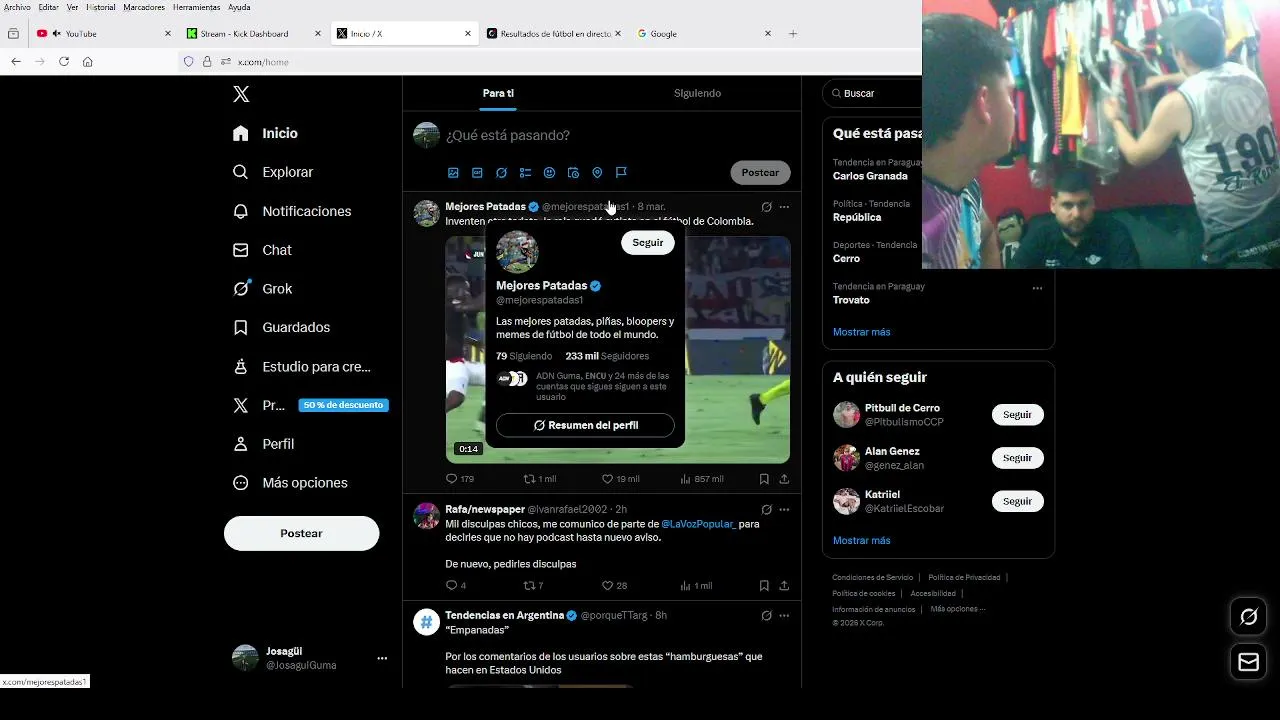The image size is (1280, 720).
Task: Open Josagül account menu ellipsis
Action: click(x=382, y=658)
